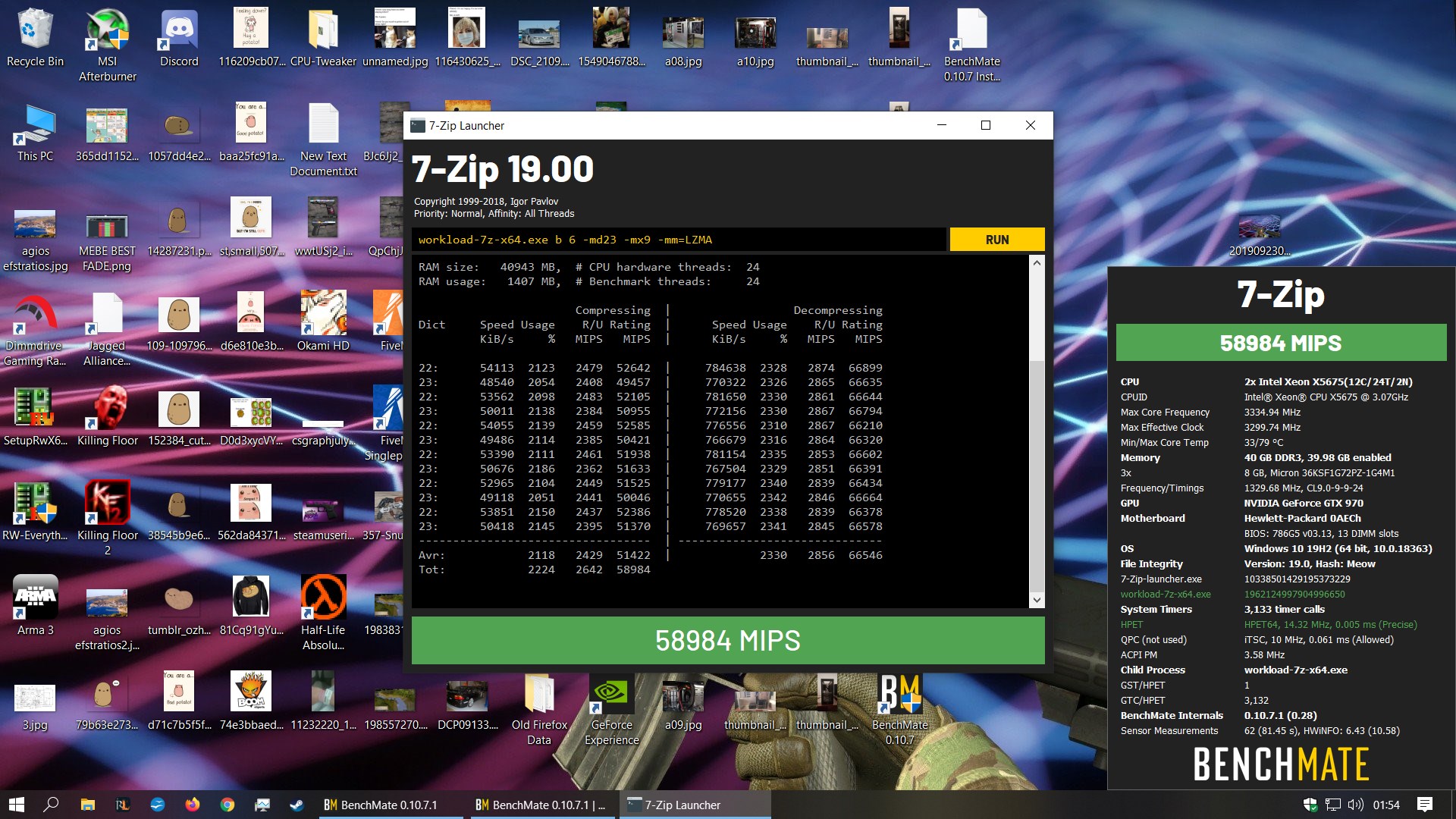
Task: Open the Jagged Alliance shortcut icon
Action: [107, 331]
